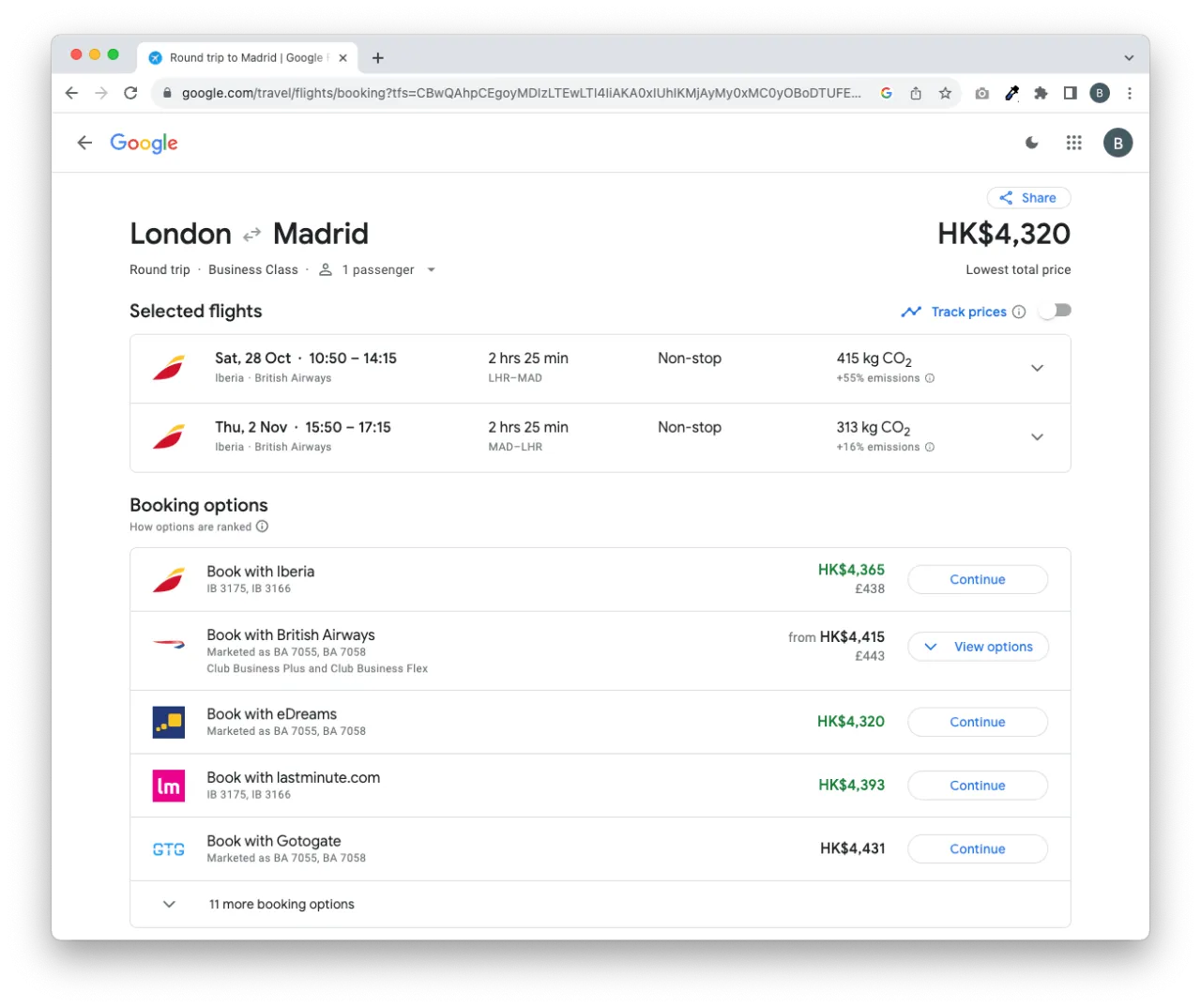Click the Google logo

click(x=144, y=143)
